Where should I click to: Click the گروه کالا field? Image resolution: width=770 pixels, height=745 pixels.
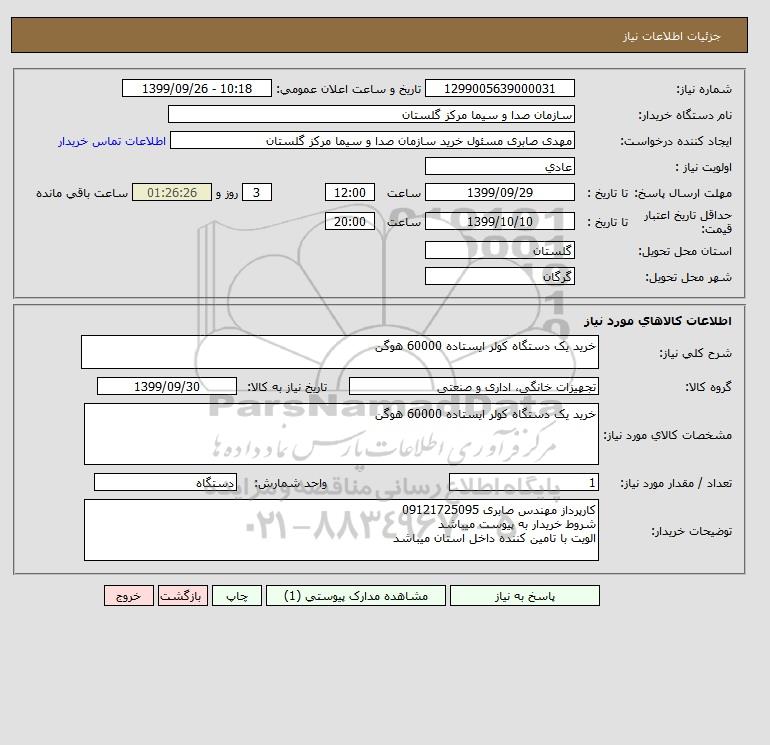pos(474,386)
